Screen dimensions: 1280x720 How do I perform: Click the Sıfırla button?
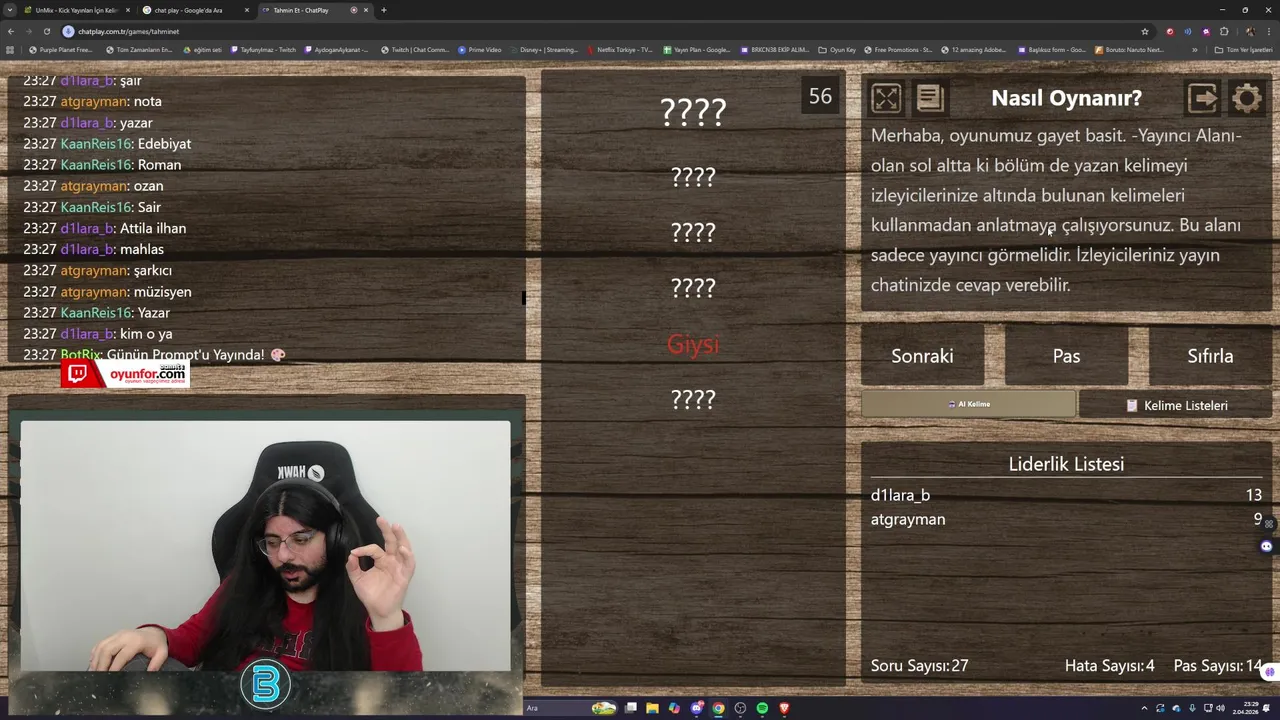tap(1210, 356)
